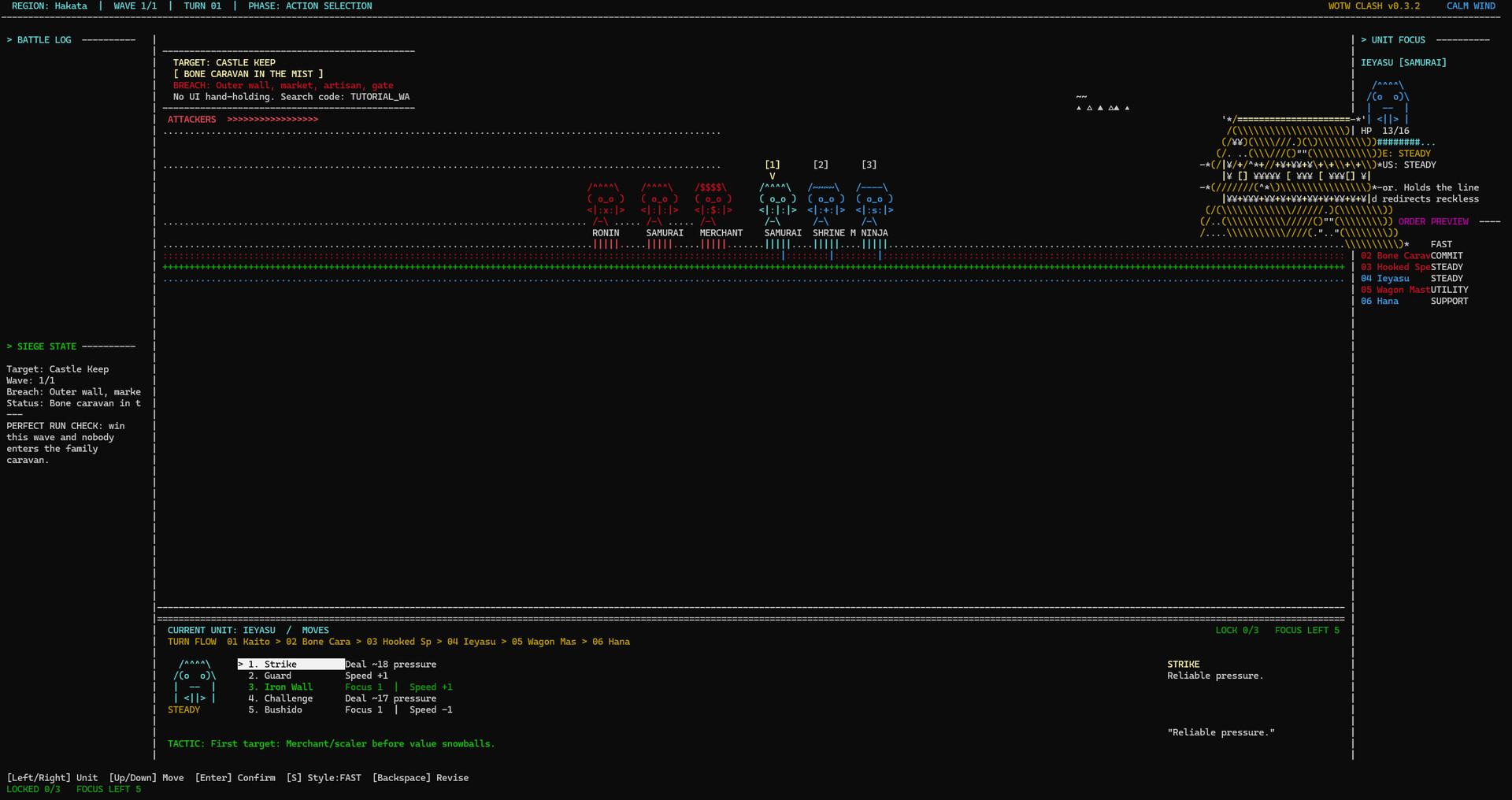Select the red Samurai attacker sprite
The height and width of the screenshot is (800, 1512).
tap(659, 205)
